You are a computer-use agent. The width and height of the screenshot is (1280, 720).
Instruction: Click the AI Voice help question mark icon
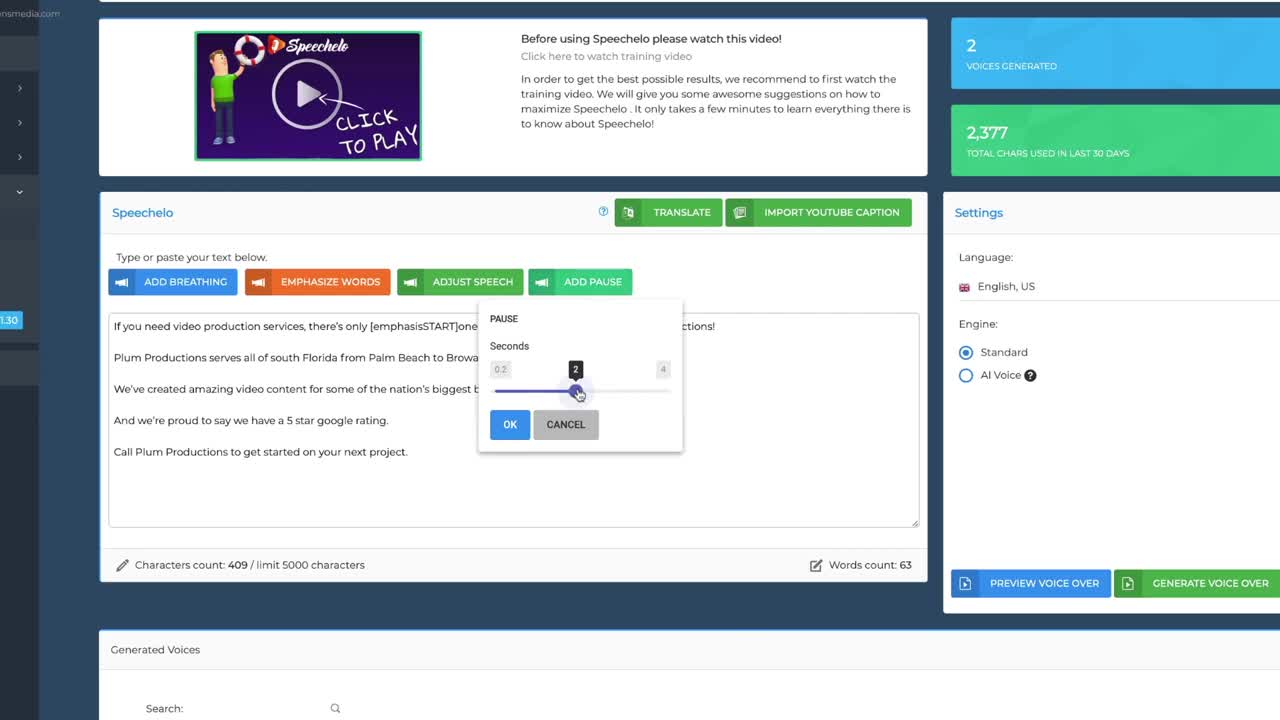[x=1030, y=376]
